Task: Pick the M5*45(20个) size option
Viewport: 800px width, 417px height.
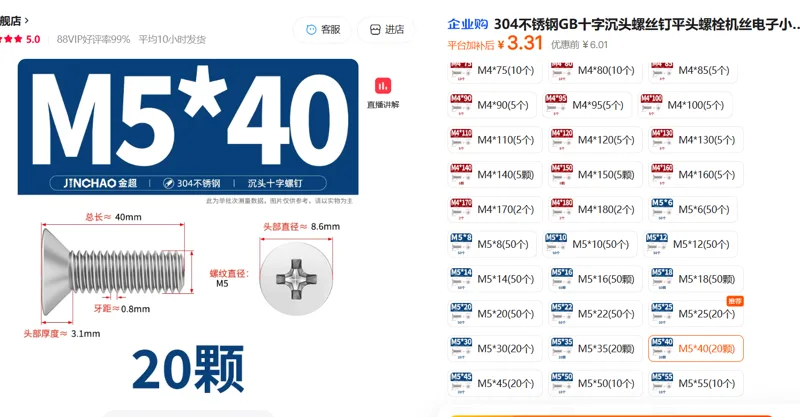Action: tap(495, 383)
